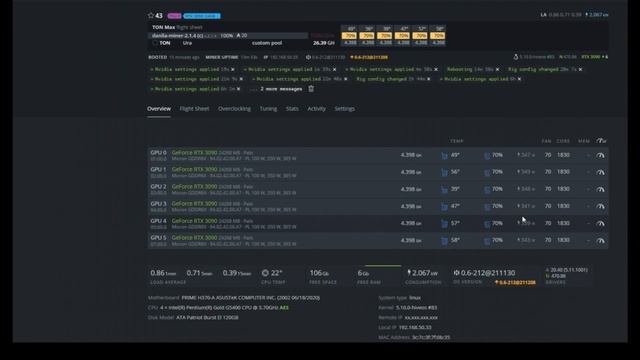Click fan icon beside 70% on GPU 2
This screenshot has height=360, width=640.
click(487, 190)
